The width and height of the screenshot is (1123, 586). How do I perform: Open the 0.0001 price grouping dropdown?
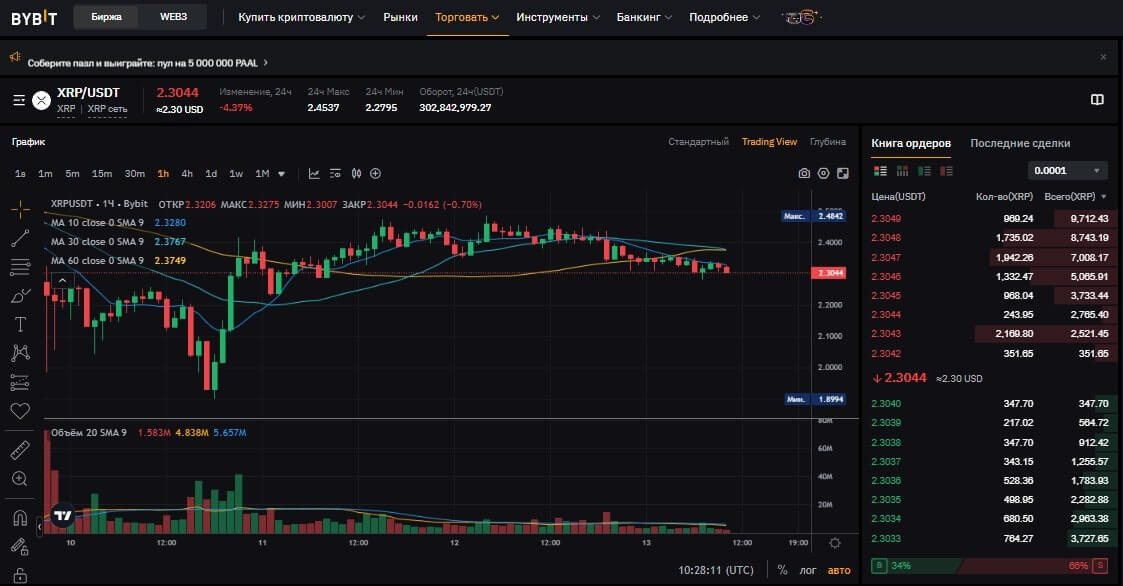[1067, 170]
